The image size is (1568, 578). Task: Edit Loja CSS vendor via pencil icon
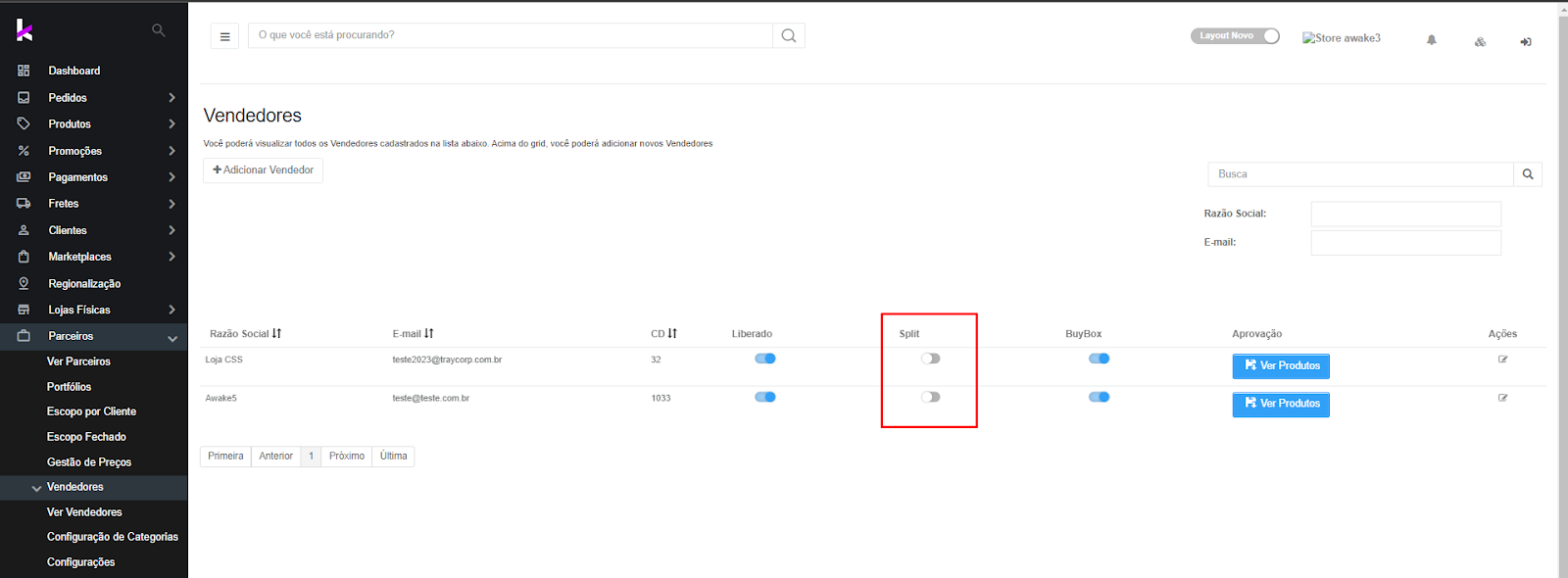click(x=1502, y=360)
